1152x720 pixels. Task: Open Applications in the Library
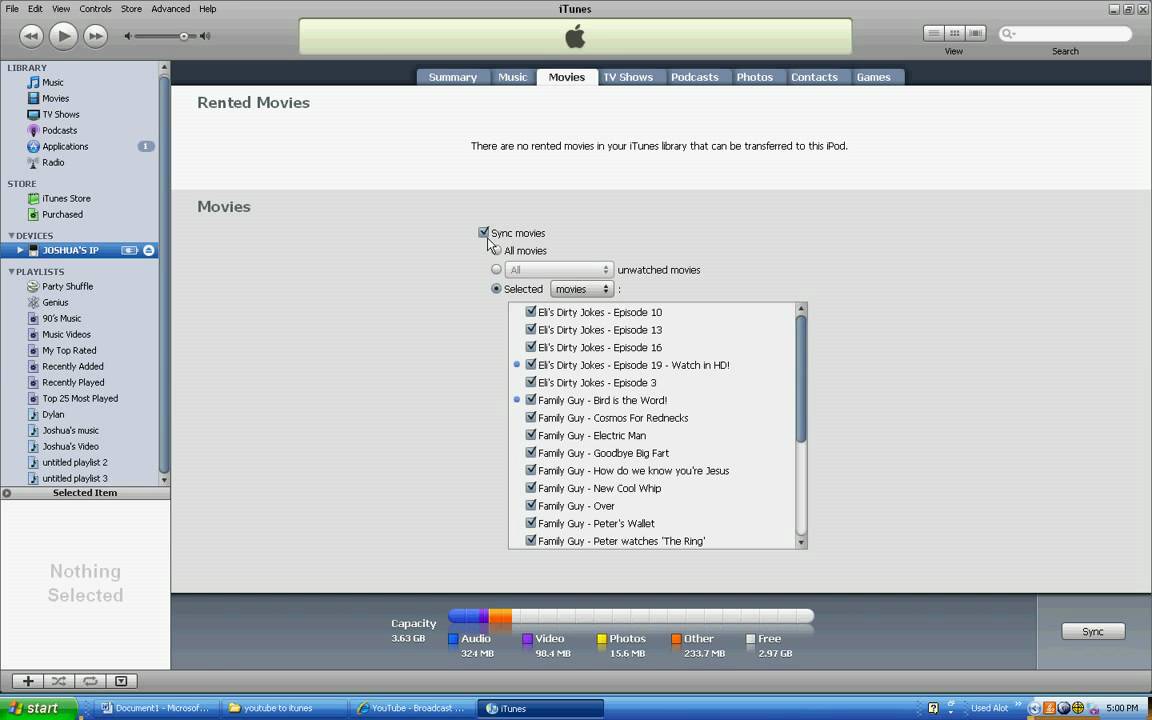(x=65, y=146)
